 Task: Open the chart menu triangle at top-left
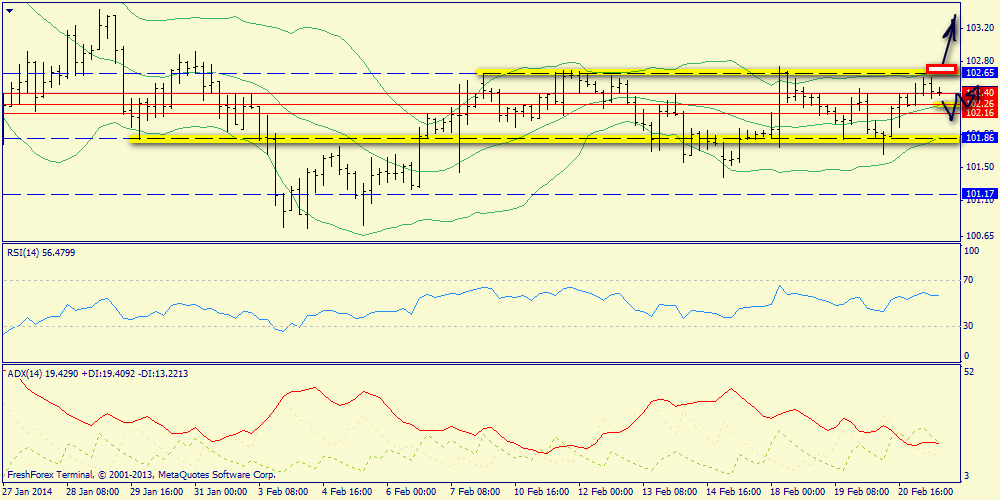click(10, 11)
